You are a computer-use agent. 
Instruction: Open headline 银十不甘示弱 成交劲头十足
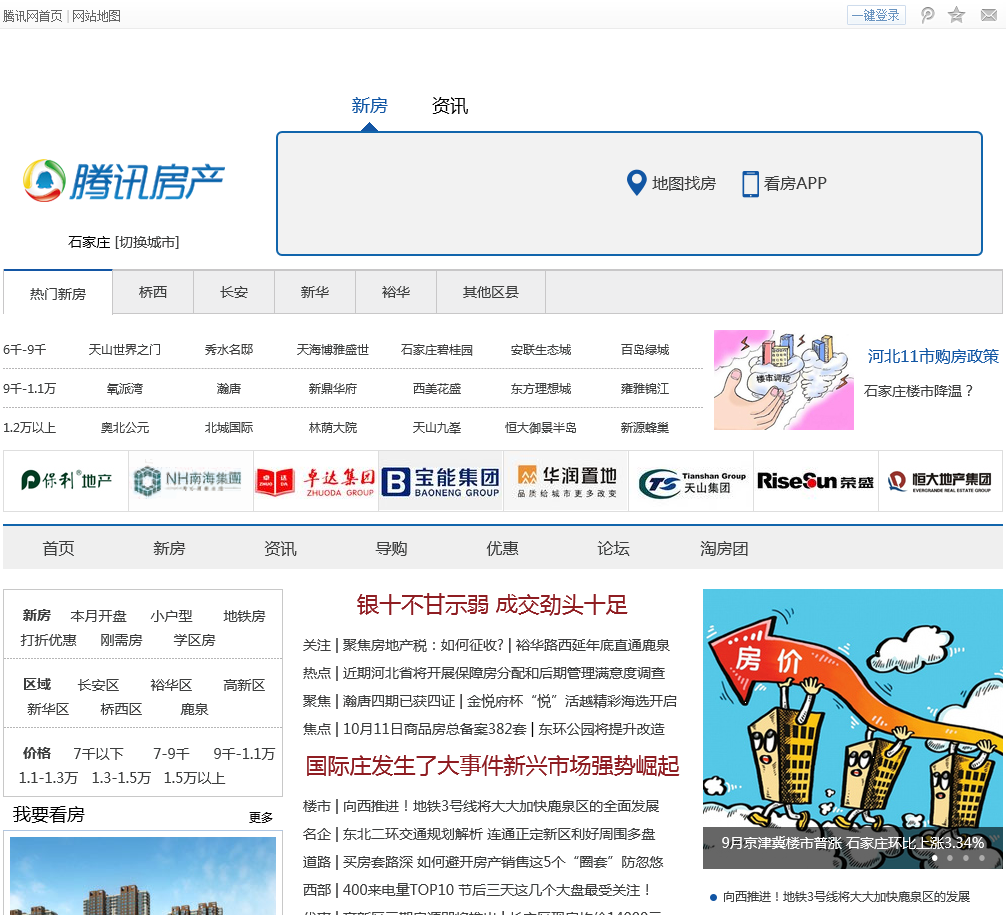coord(492,605)
